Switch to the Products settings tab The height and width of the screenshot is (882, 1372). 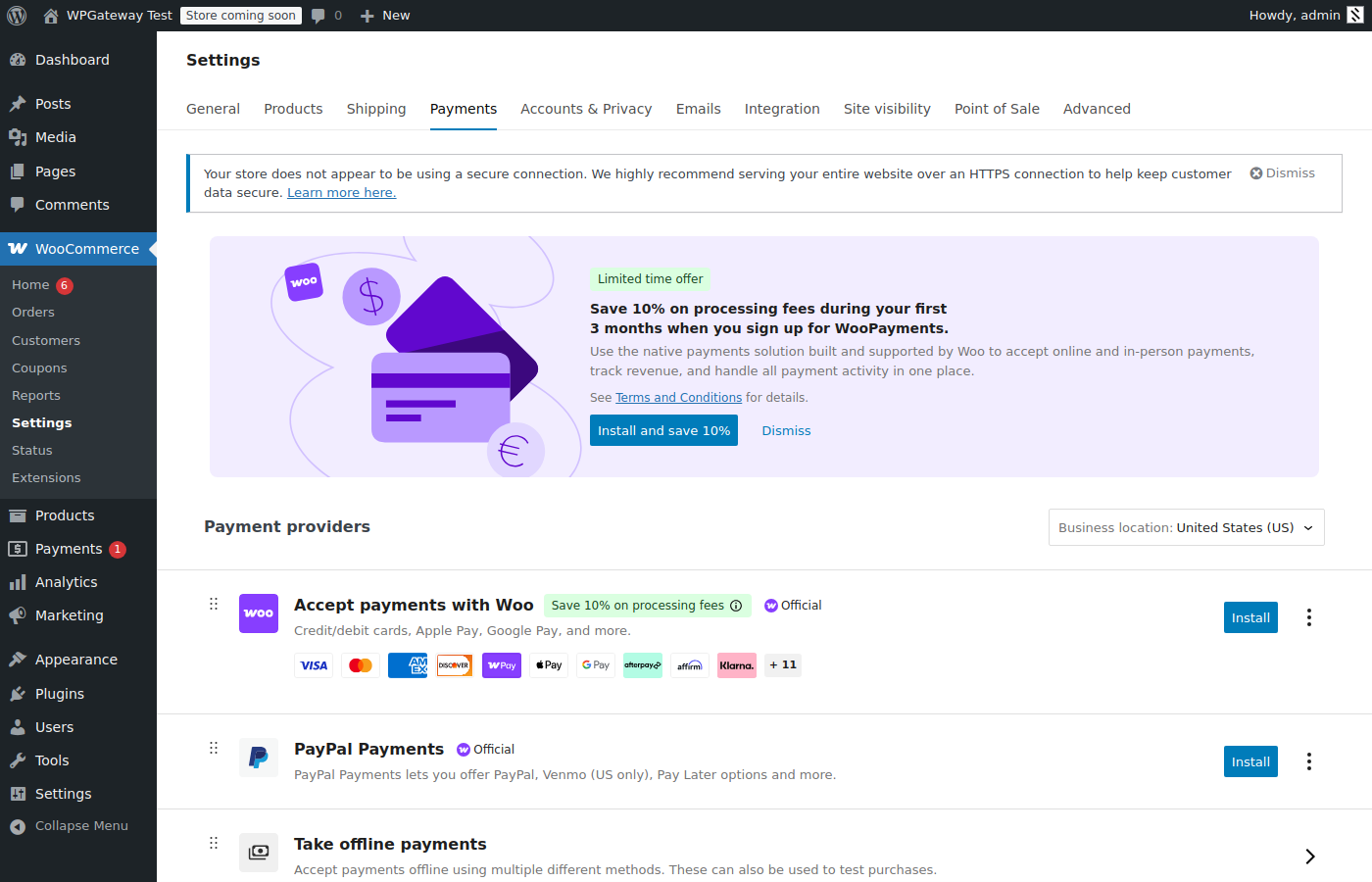click(293, 109)
